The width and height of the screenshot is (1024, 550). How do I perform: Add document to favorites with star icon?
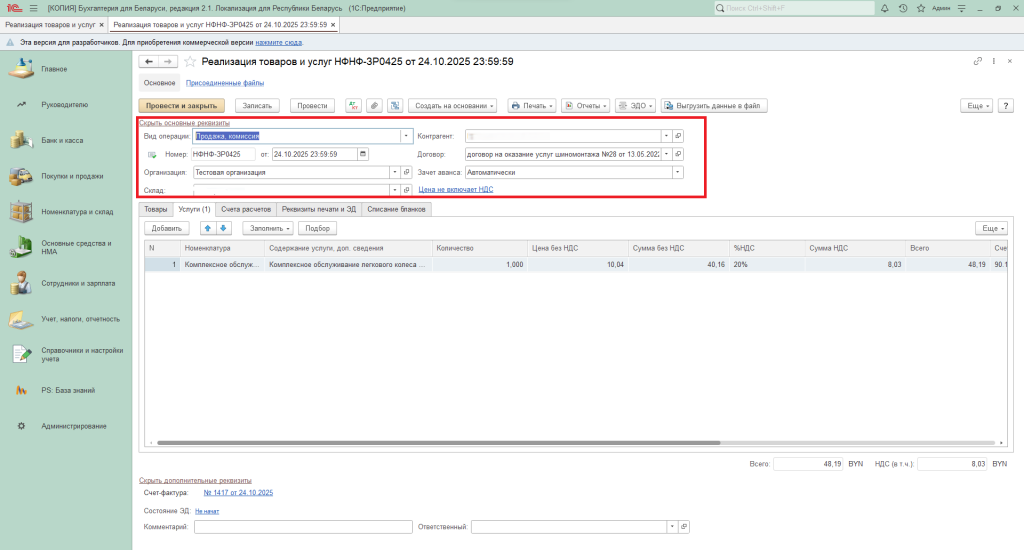coord(190,62)
